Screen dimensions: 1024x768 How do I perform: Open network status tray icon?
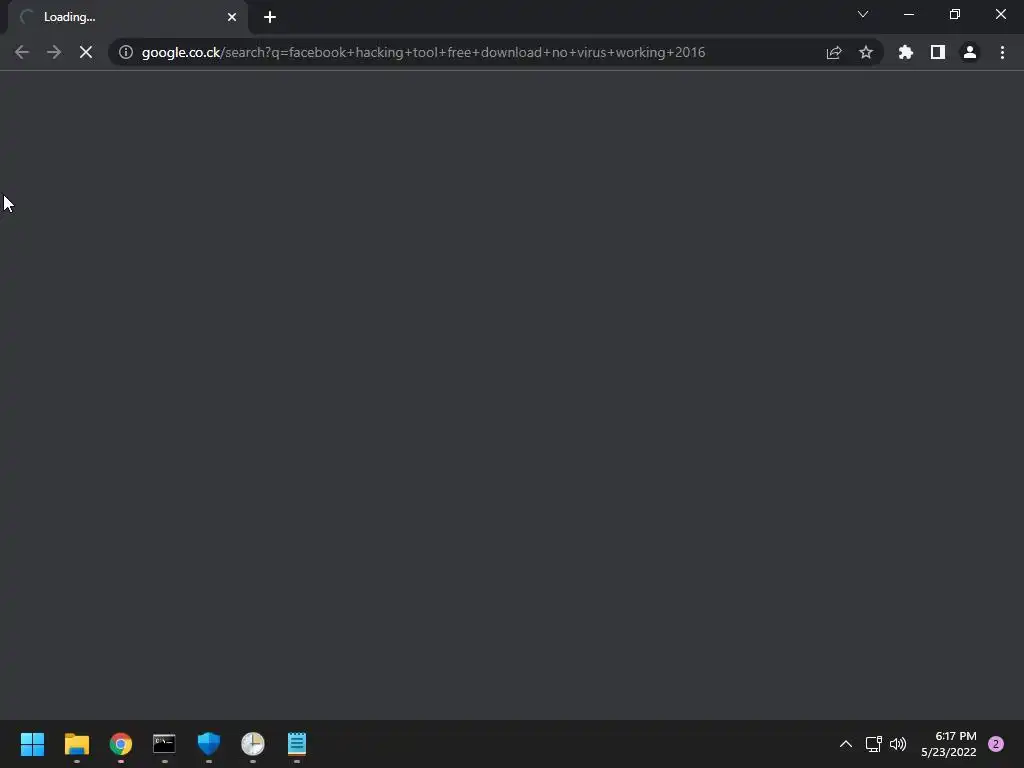point(874,744)
